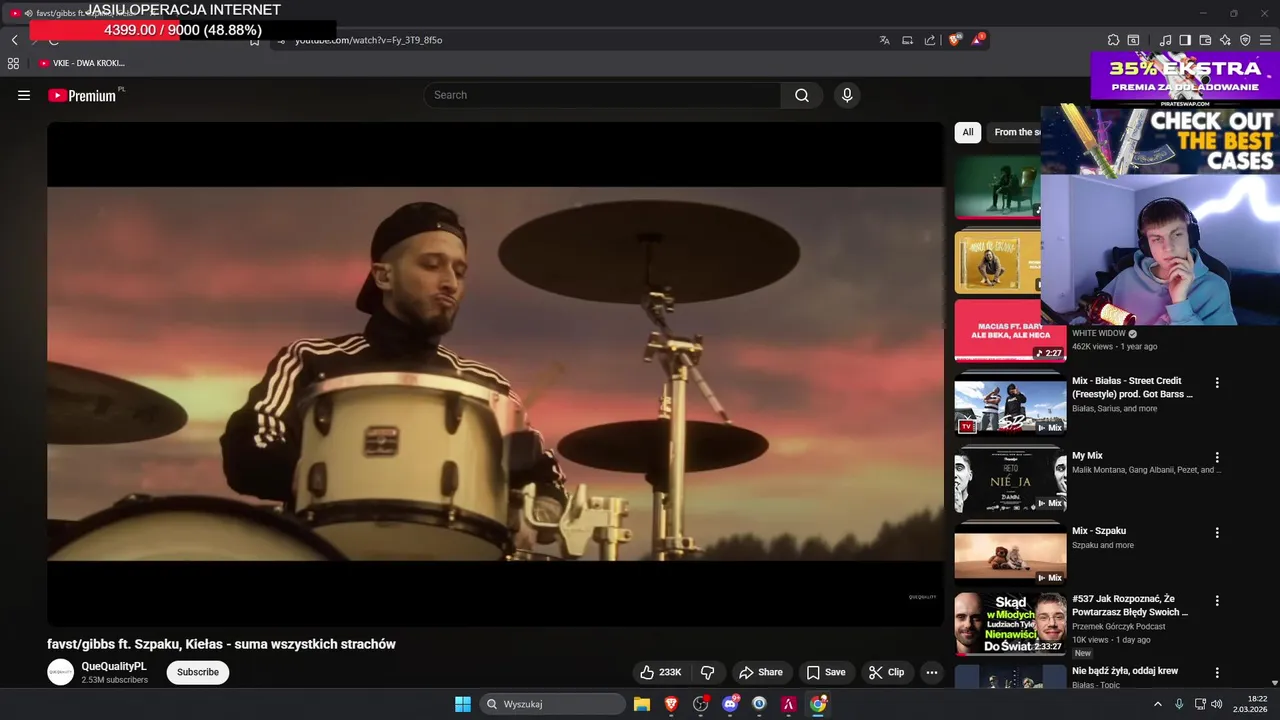Open the volume speaker tray icon
The image size is (1280, 720).
pyautogui.click(x=1217, y=704)
